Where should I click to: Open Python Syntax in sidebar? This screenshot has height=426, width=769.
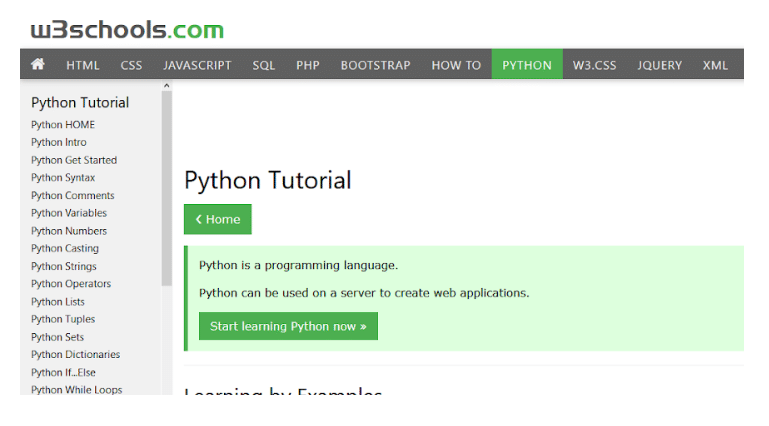pos(63,177)
